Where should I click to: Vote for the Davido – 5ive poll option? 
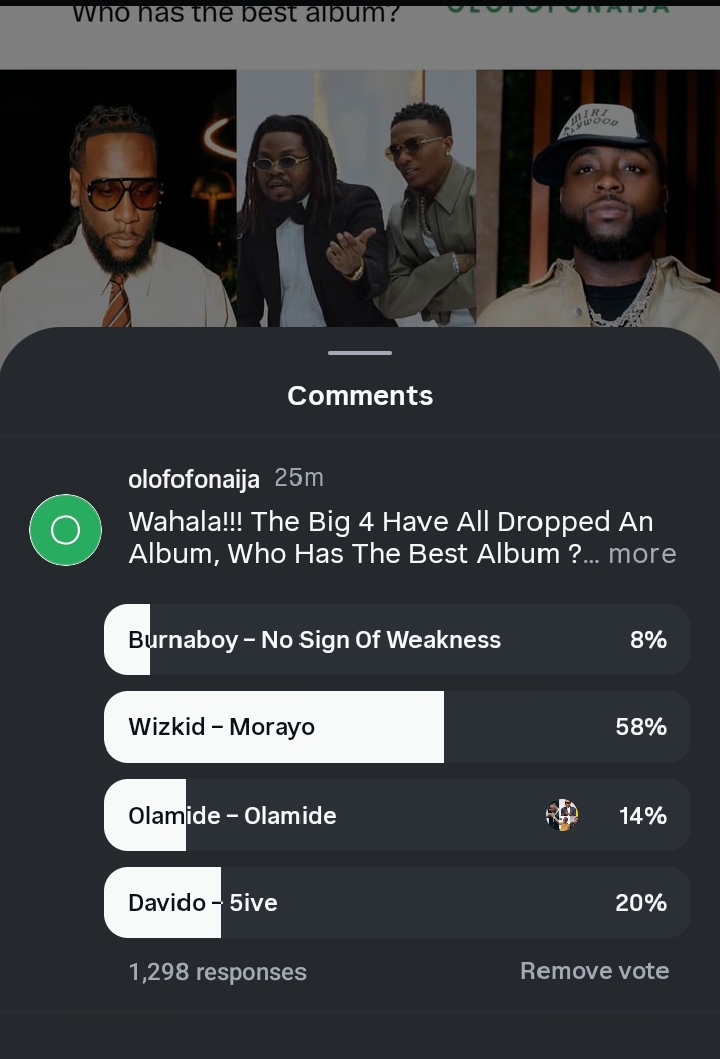point(397,902)
